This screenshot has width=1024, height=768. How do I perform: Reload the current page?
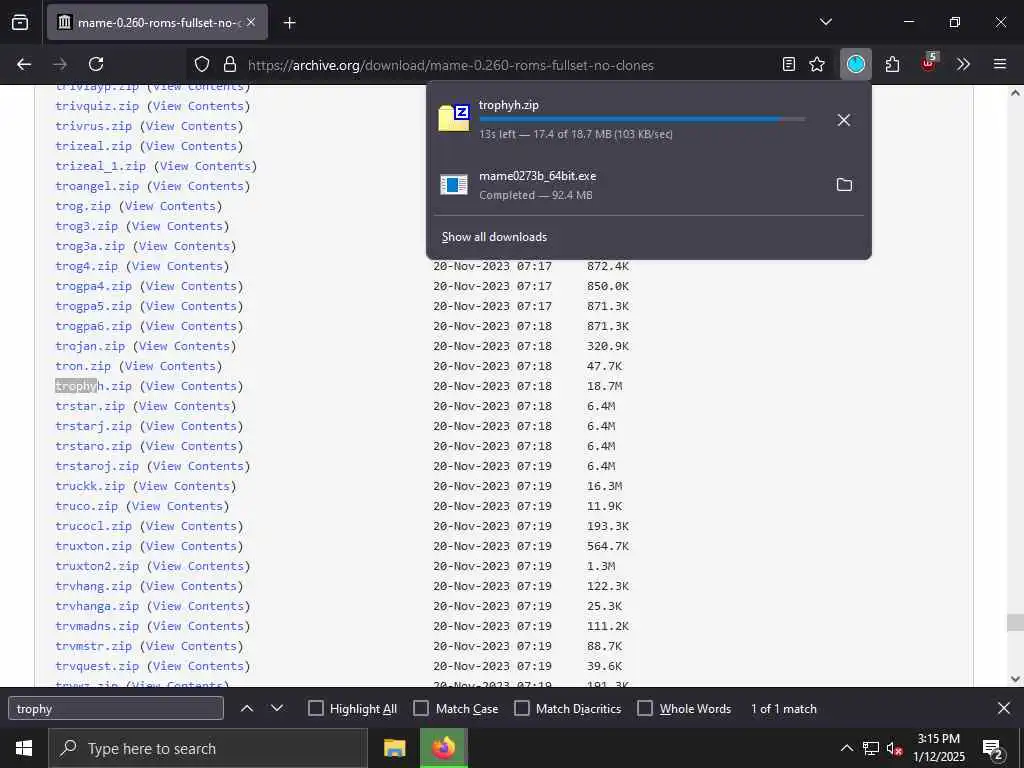click(x=96, y=64)
